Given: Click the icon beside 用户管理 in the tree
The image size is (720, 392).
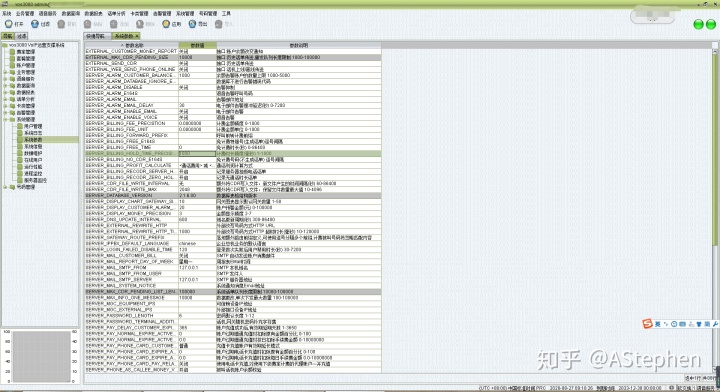Looking at the screenshot, I should pyautogui.click(x=20, y=126).
